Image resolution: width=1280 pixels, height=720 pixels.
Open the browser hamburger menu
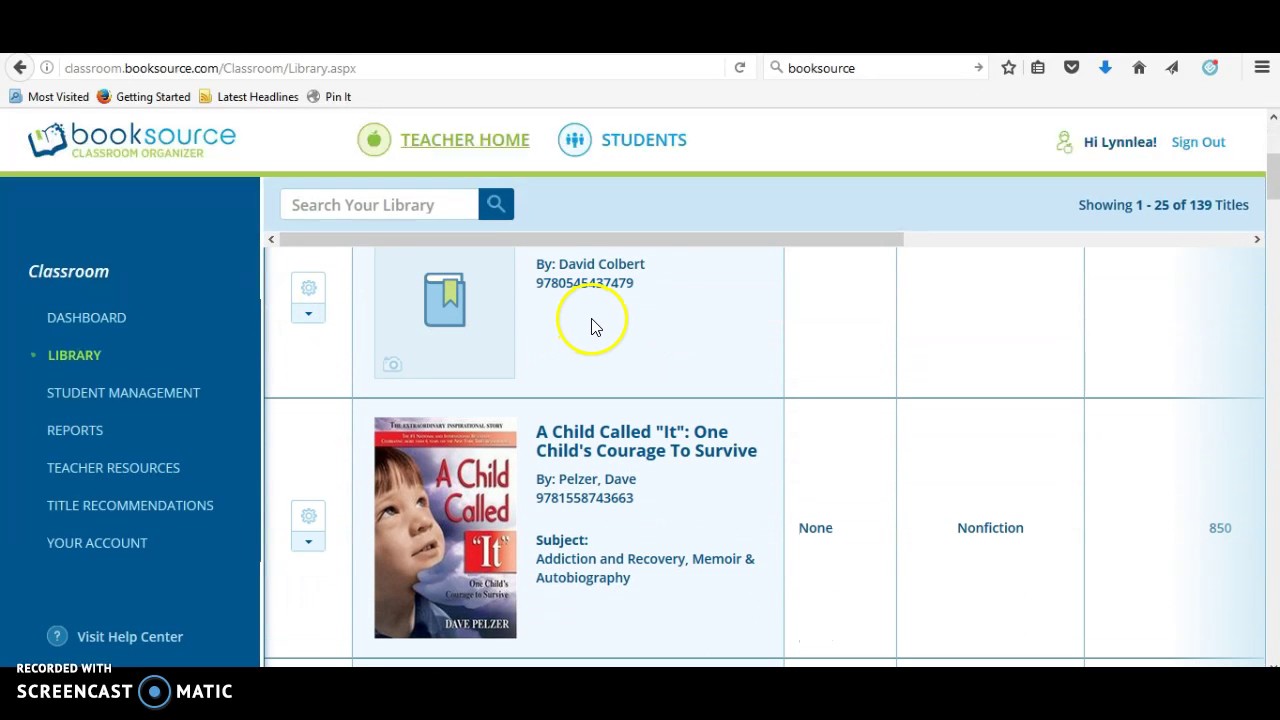coord(1262,68)
